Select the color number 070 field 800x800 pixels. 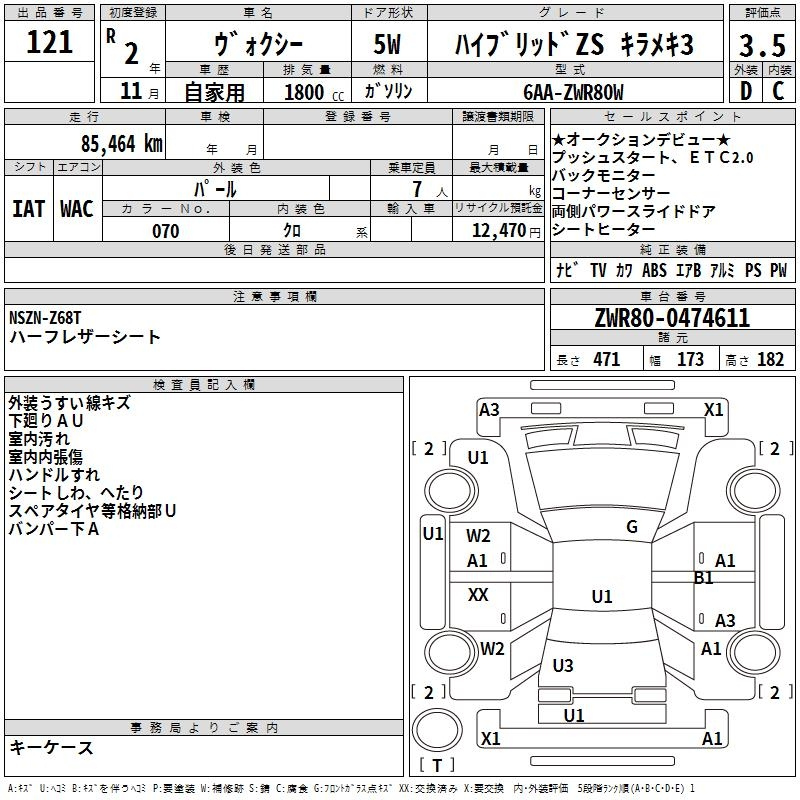pyautogui.click(x=165, y=231)
